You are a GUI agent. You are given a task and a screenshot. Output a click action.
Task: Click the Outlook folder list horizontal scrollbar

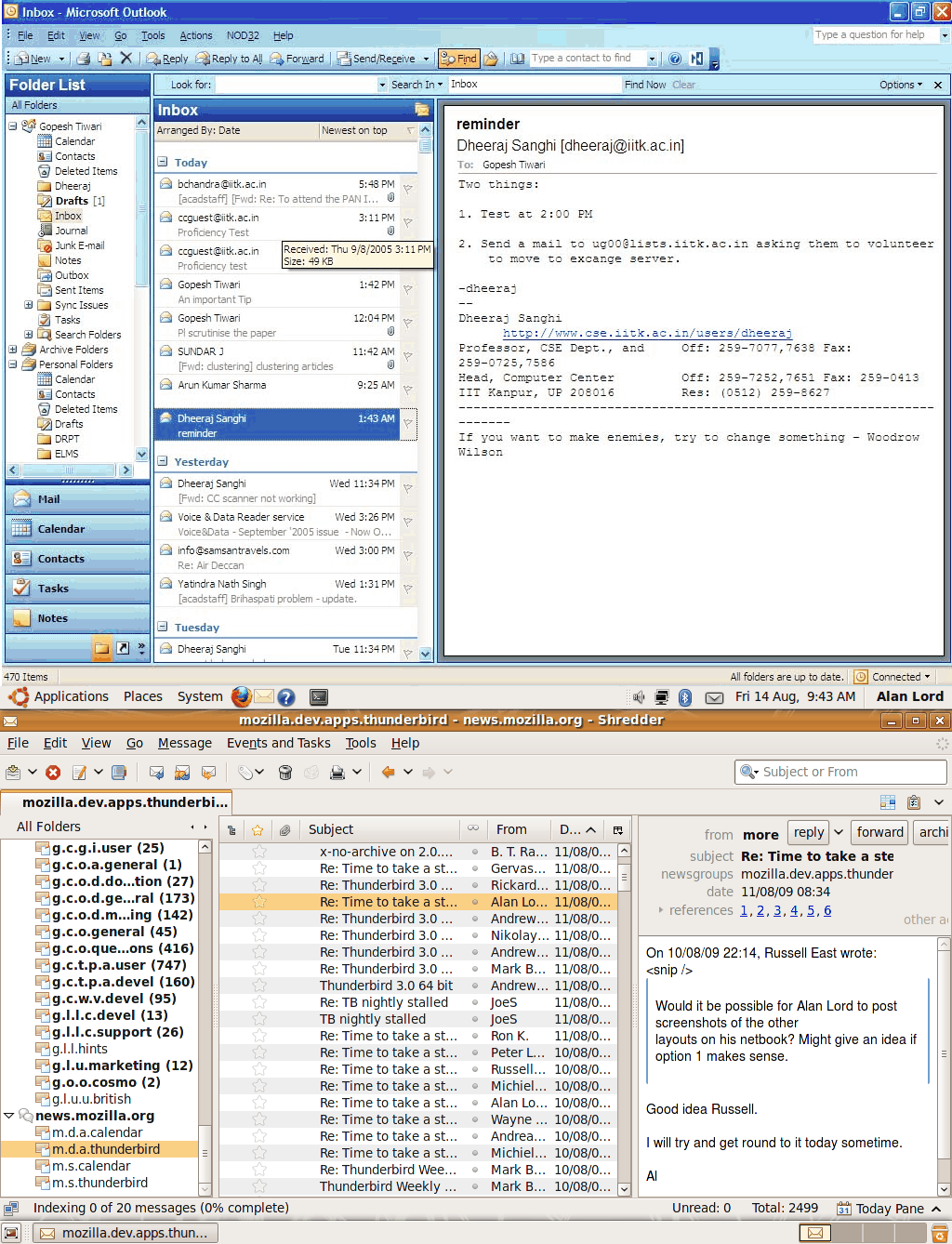pyautogui.click(x=70, y=470)
